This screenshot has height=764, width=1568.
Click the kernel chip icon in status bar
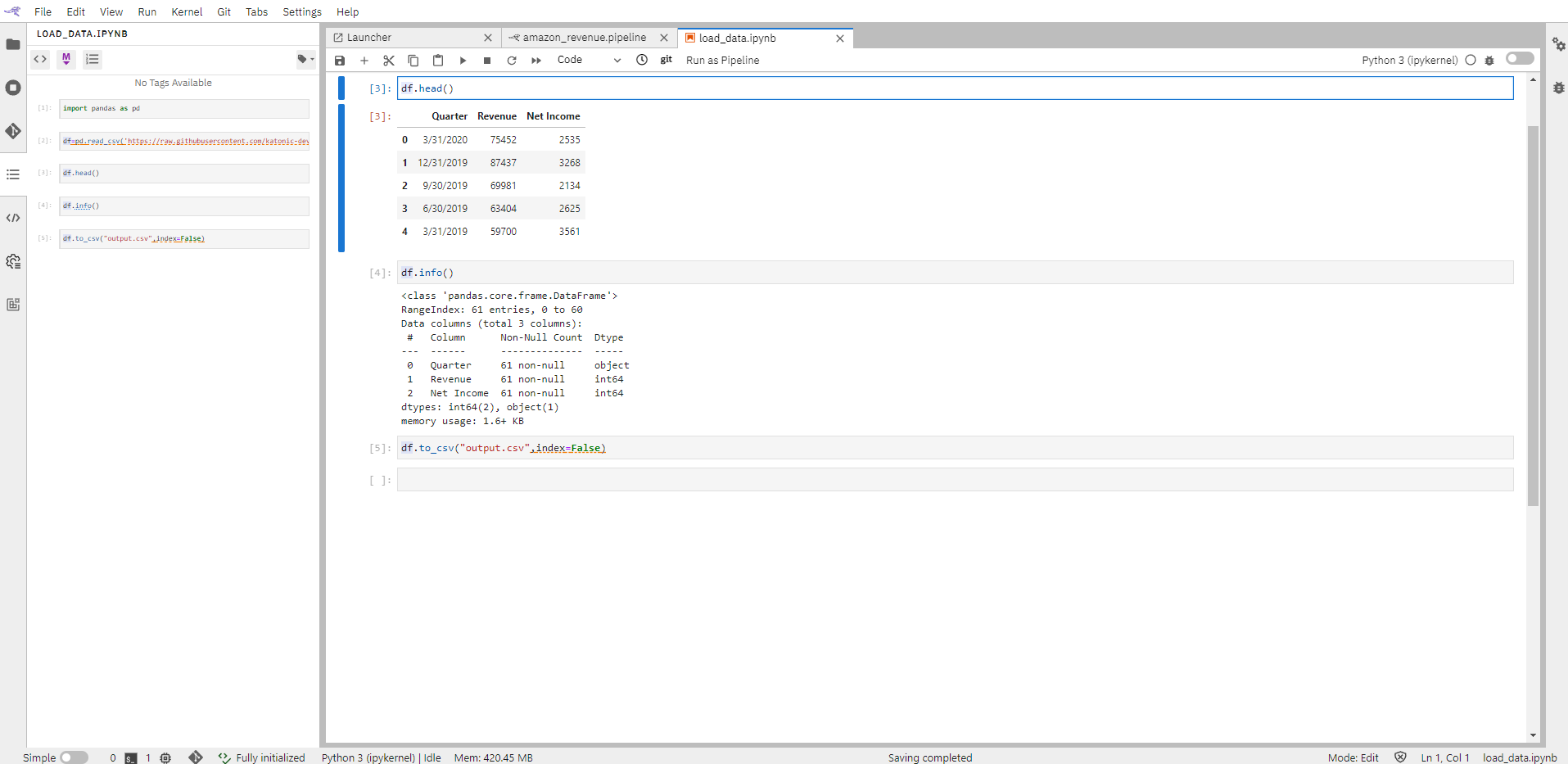point(165,758)
